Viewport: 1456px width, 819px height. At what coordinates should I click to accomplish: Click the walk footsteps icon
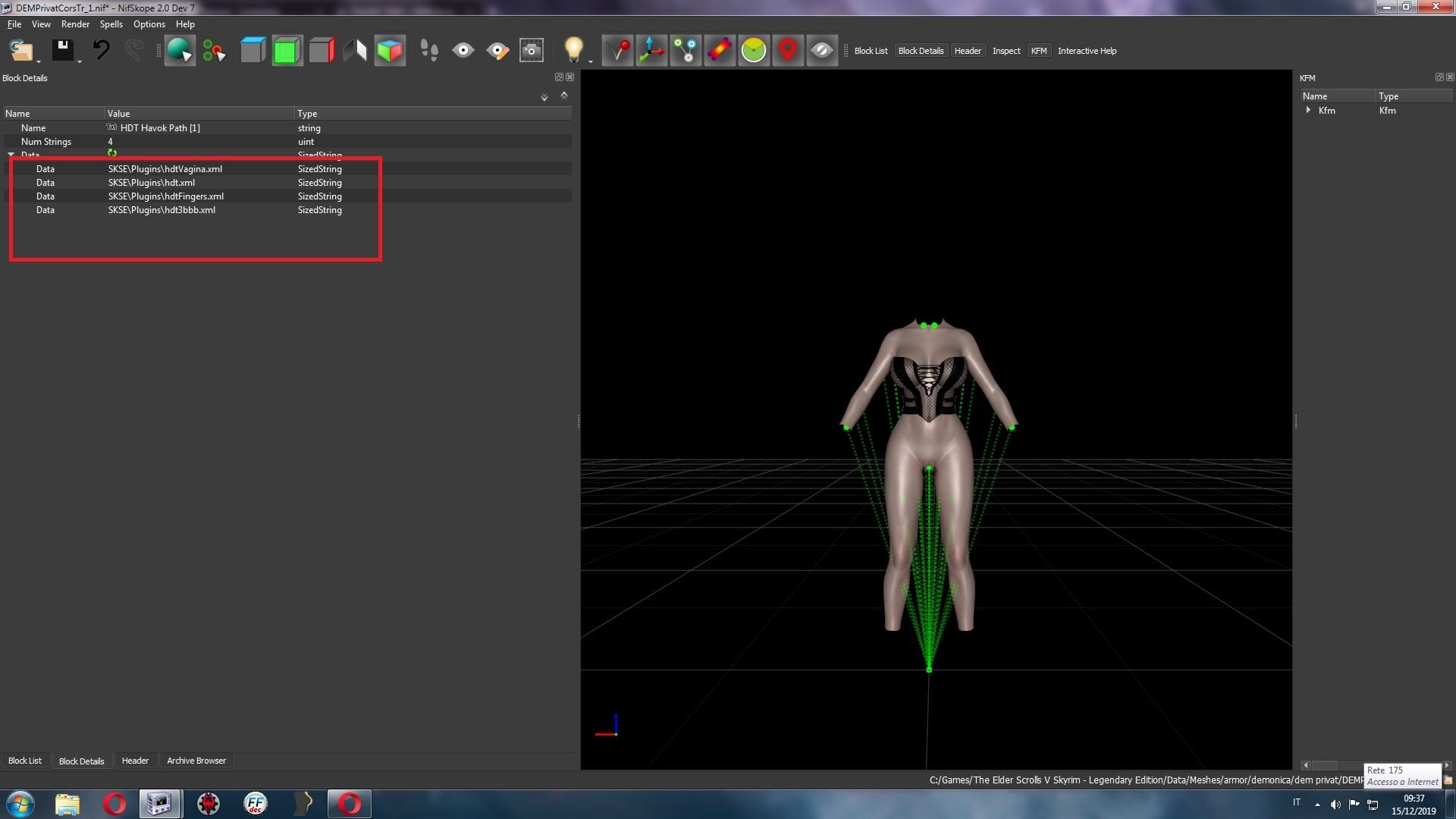(x=429, y=51)
